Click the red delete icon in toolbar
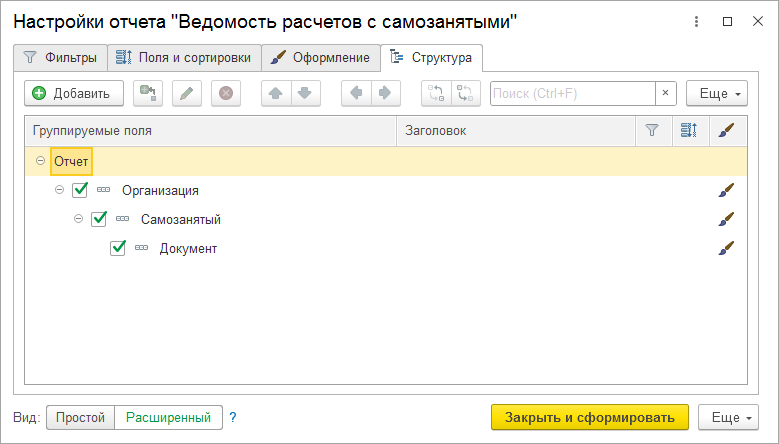Viewport: 779px width, 444px height. point(226,93)
